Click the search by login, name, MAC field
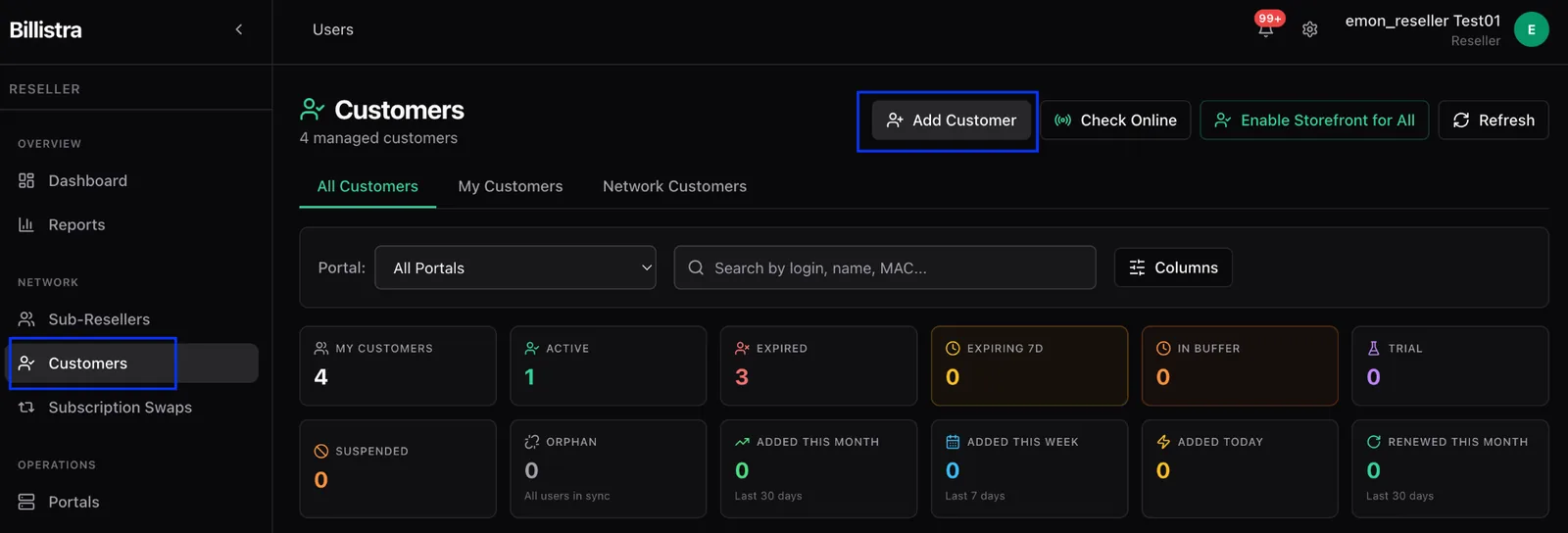Viewport: 1568px width, 533px height. [885, 267]
